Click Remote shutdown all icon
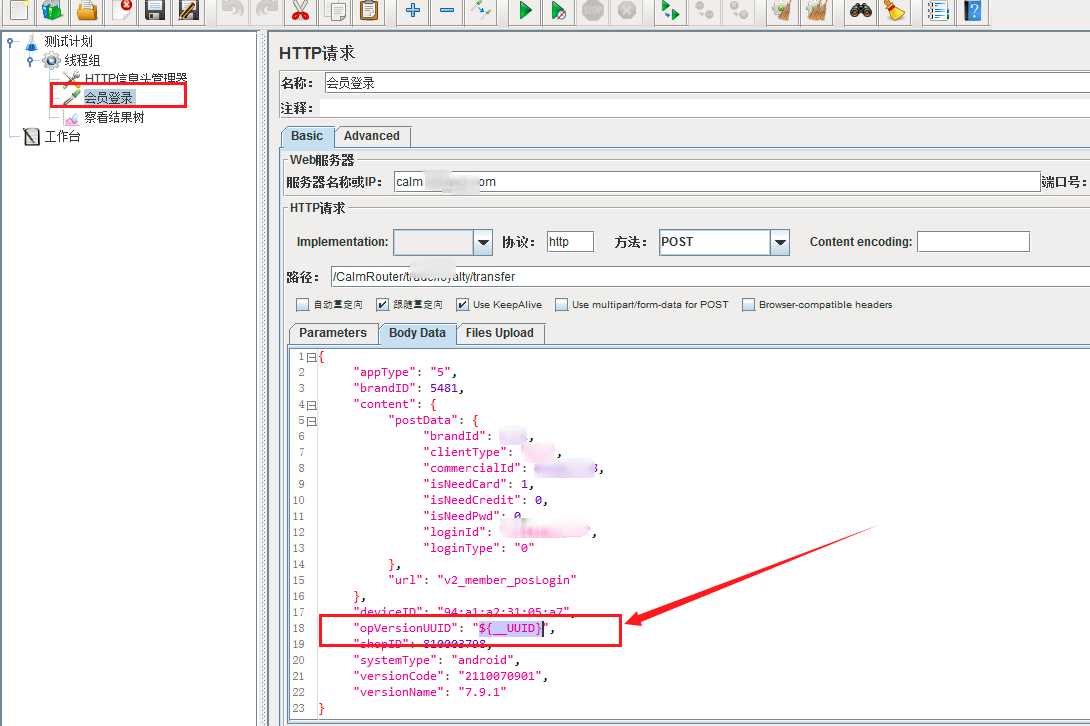Screen dimensions: 1090x726 point(739,10)
